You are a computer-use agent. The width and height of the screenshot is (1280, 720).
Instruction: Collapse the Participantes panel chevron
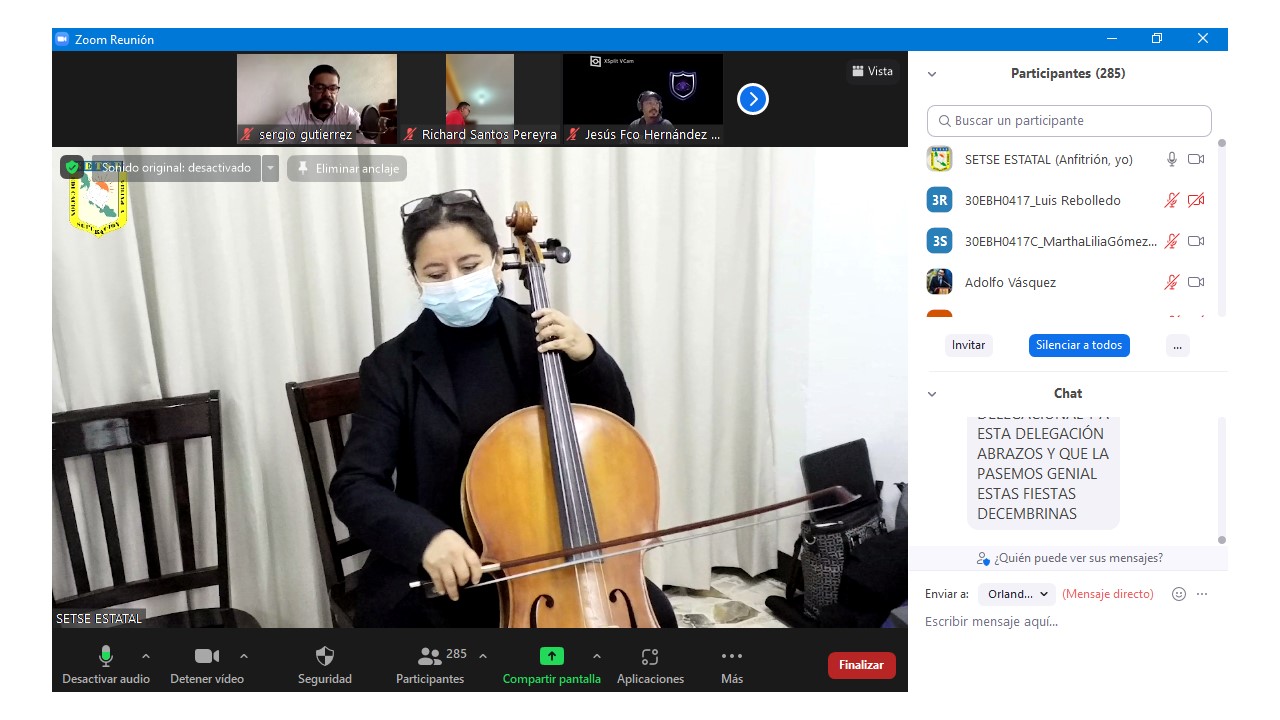[932, 74]
